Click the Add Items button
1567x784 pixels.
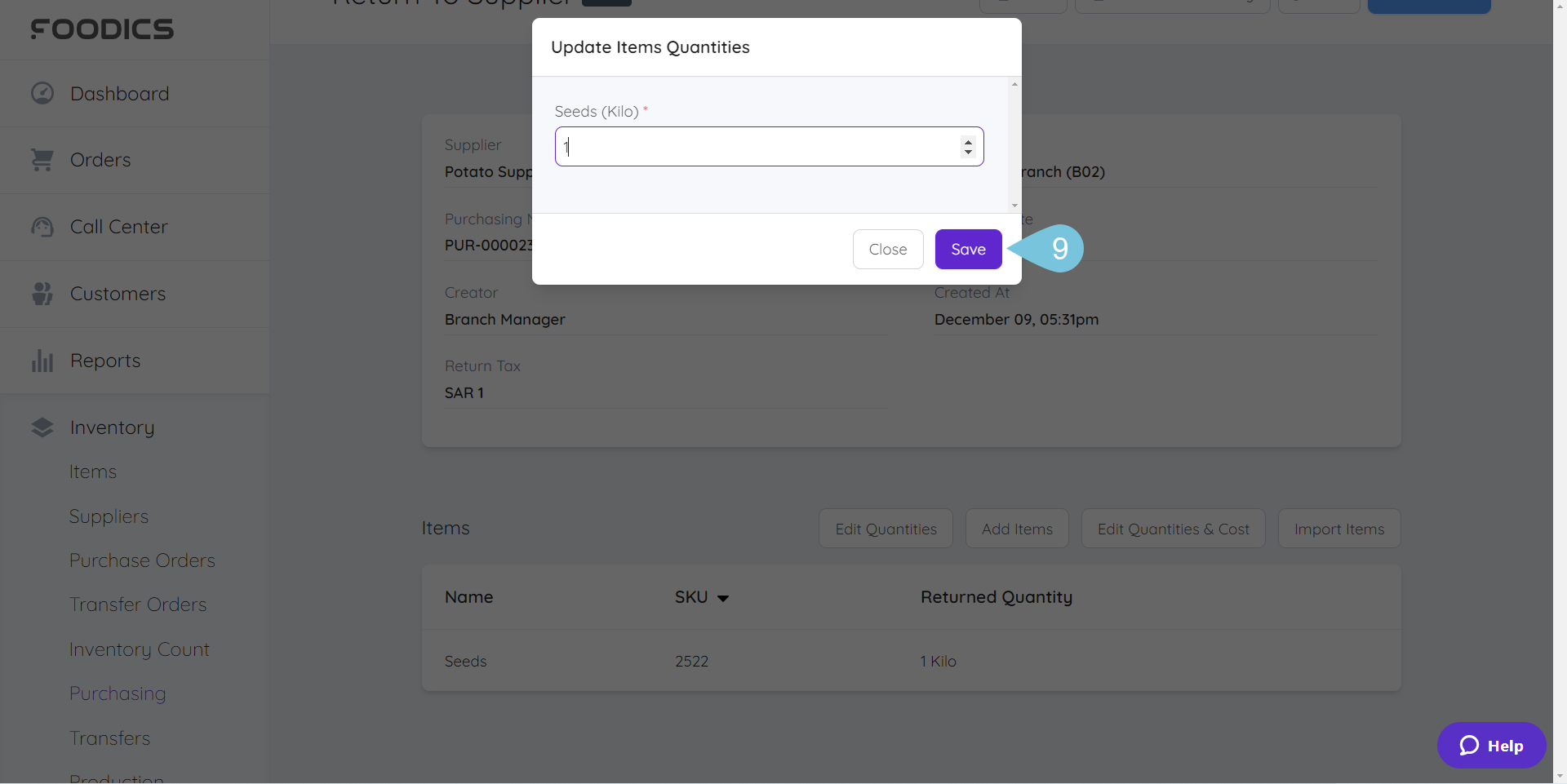[x=1016, y=528]
